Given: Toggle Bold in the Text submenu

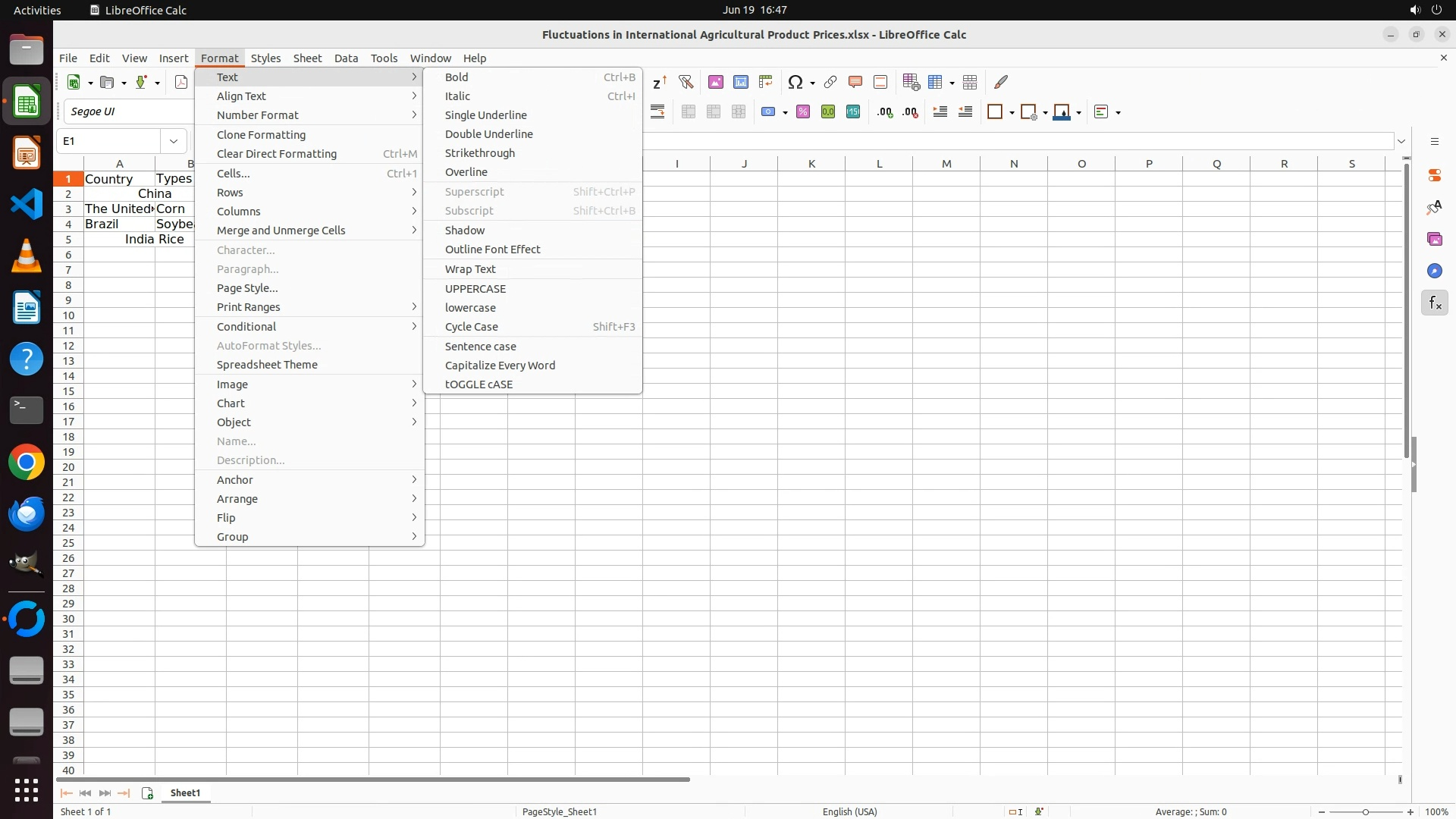Looking at the screenshot, I should [x=457, y=77].
